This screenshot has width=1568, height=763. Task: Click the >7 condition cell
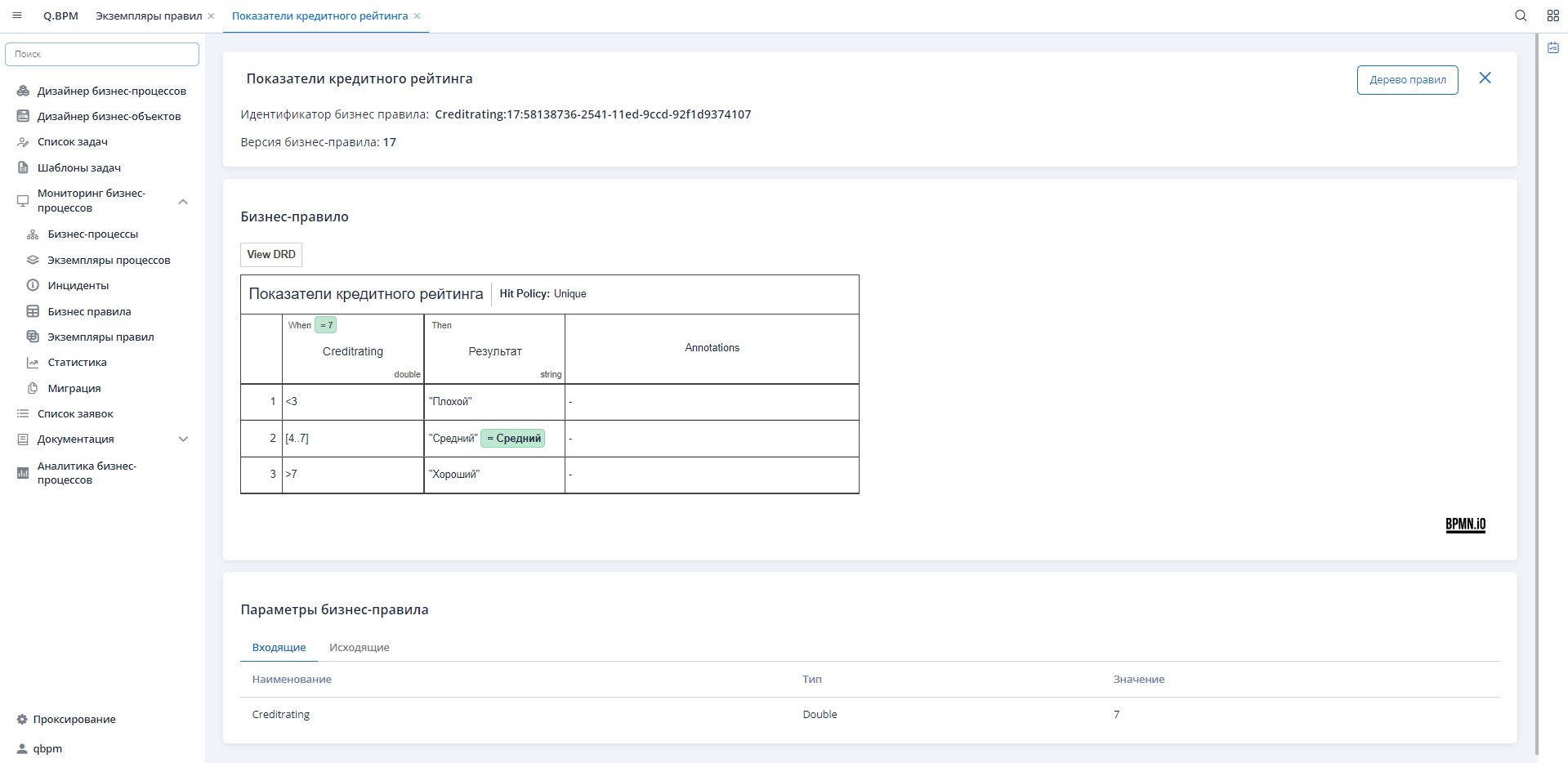(x=353, y=475)
